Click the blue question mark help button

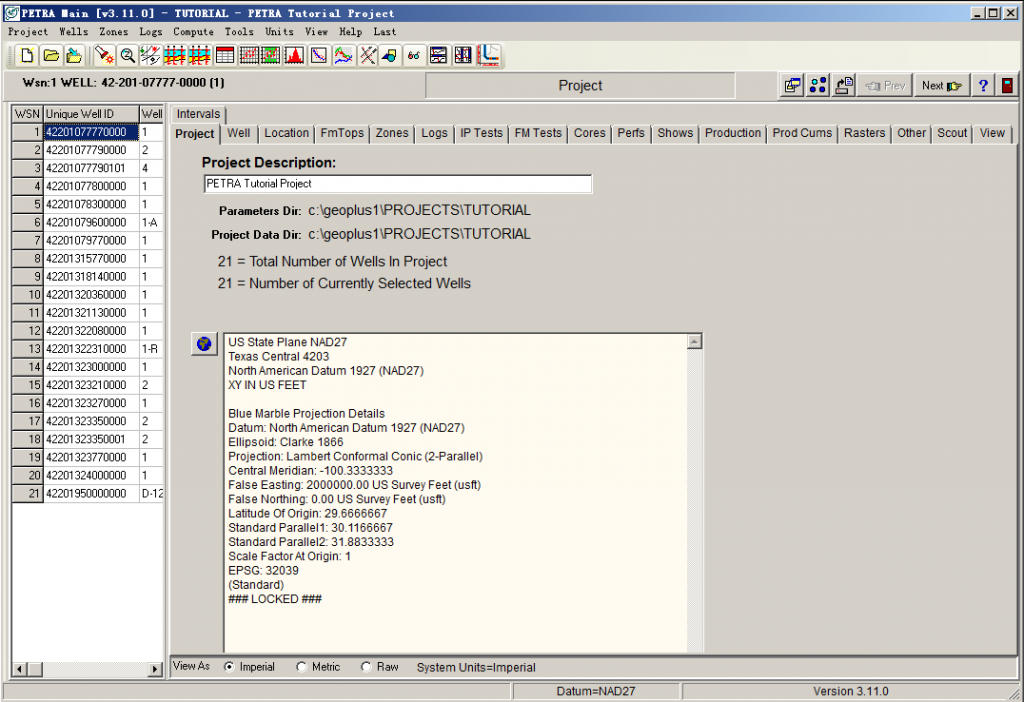(983, 86)
